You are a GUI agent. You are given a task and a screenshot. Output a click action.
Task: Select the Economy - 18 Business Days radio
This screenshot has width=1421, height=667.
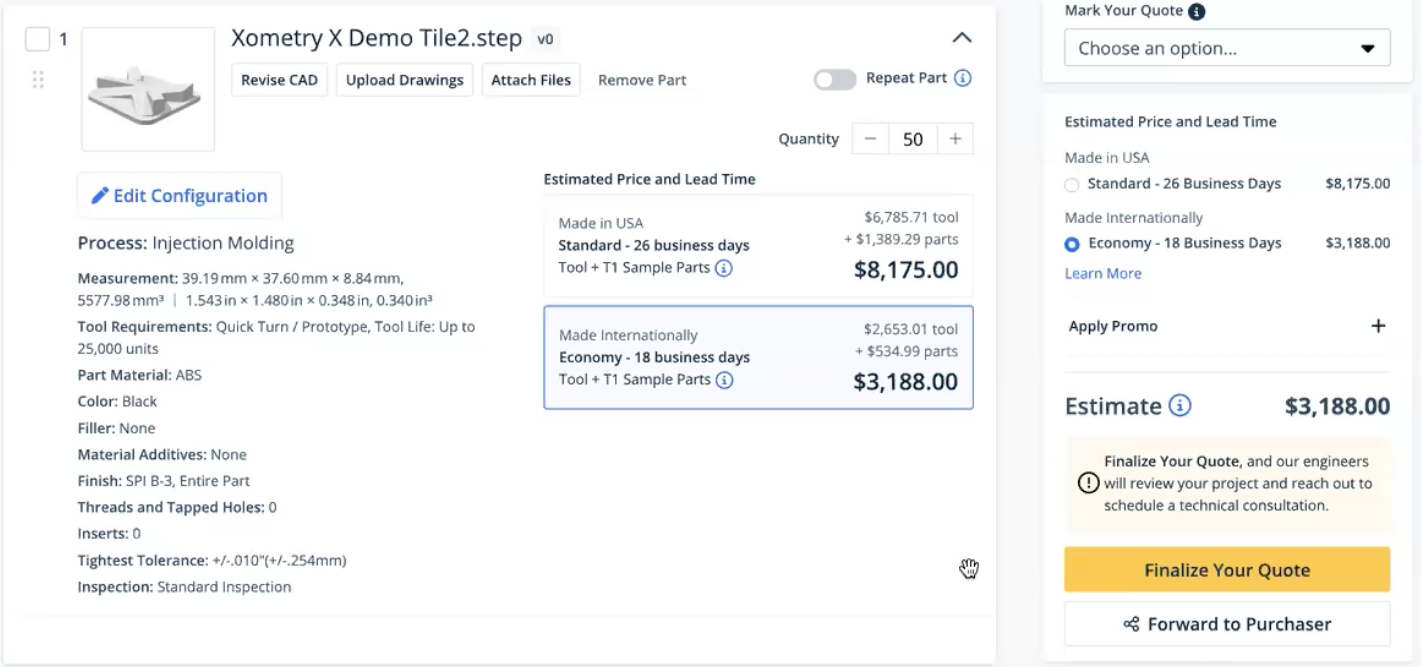(x=1071, y=242)
